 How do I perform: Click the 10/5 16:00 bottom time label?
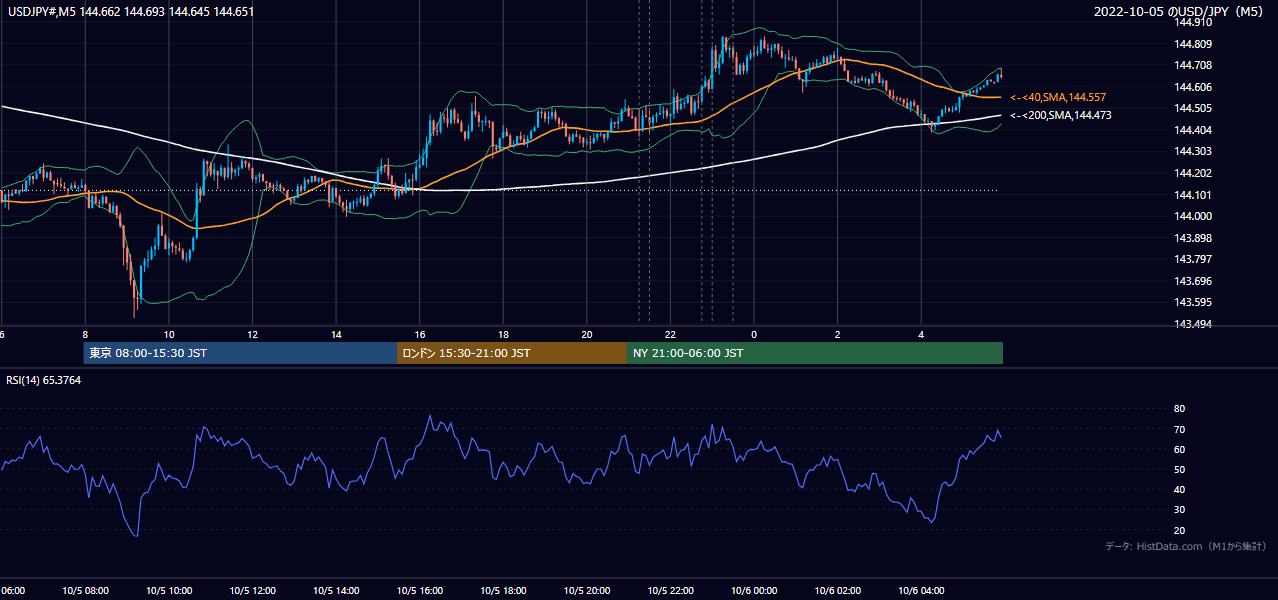[420, 591]
